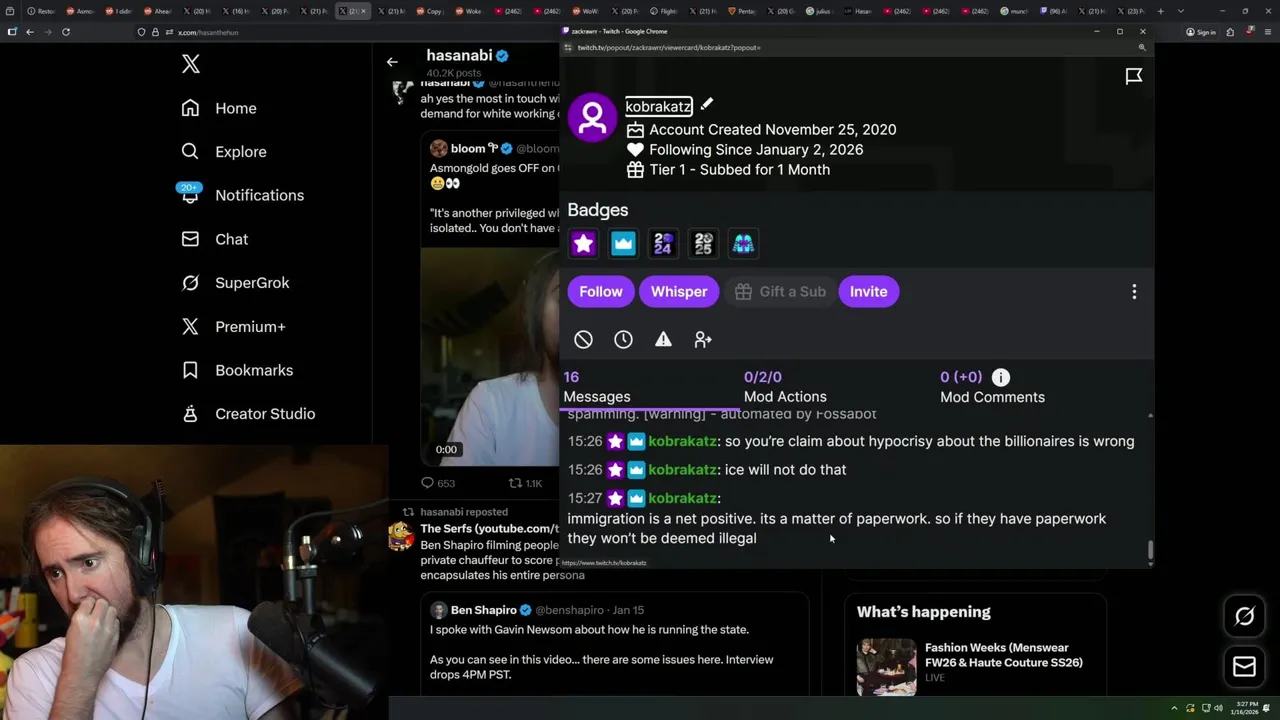Open Notifications in X sidebar
Viewport: 1280px width, 720px height.
pos(243,195)
